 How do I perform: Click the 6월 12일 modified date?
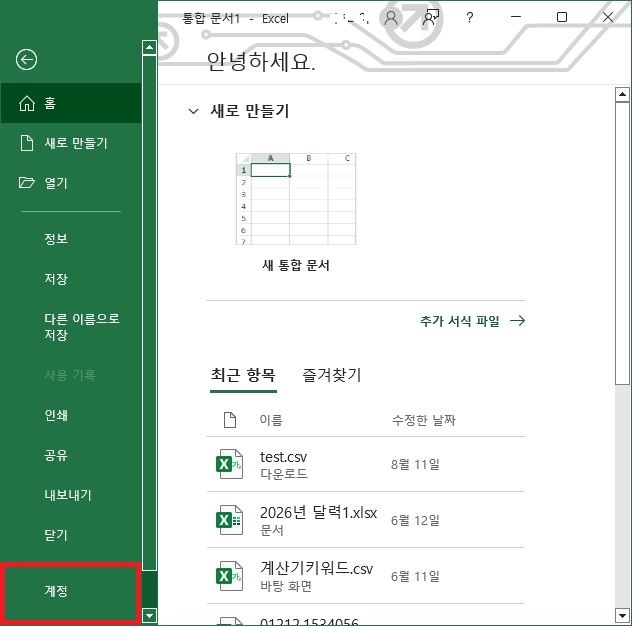pyautogui.click(x=415, y=520)
